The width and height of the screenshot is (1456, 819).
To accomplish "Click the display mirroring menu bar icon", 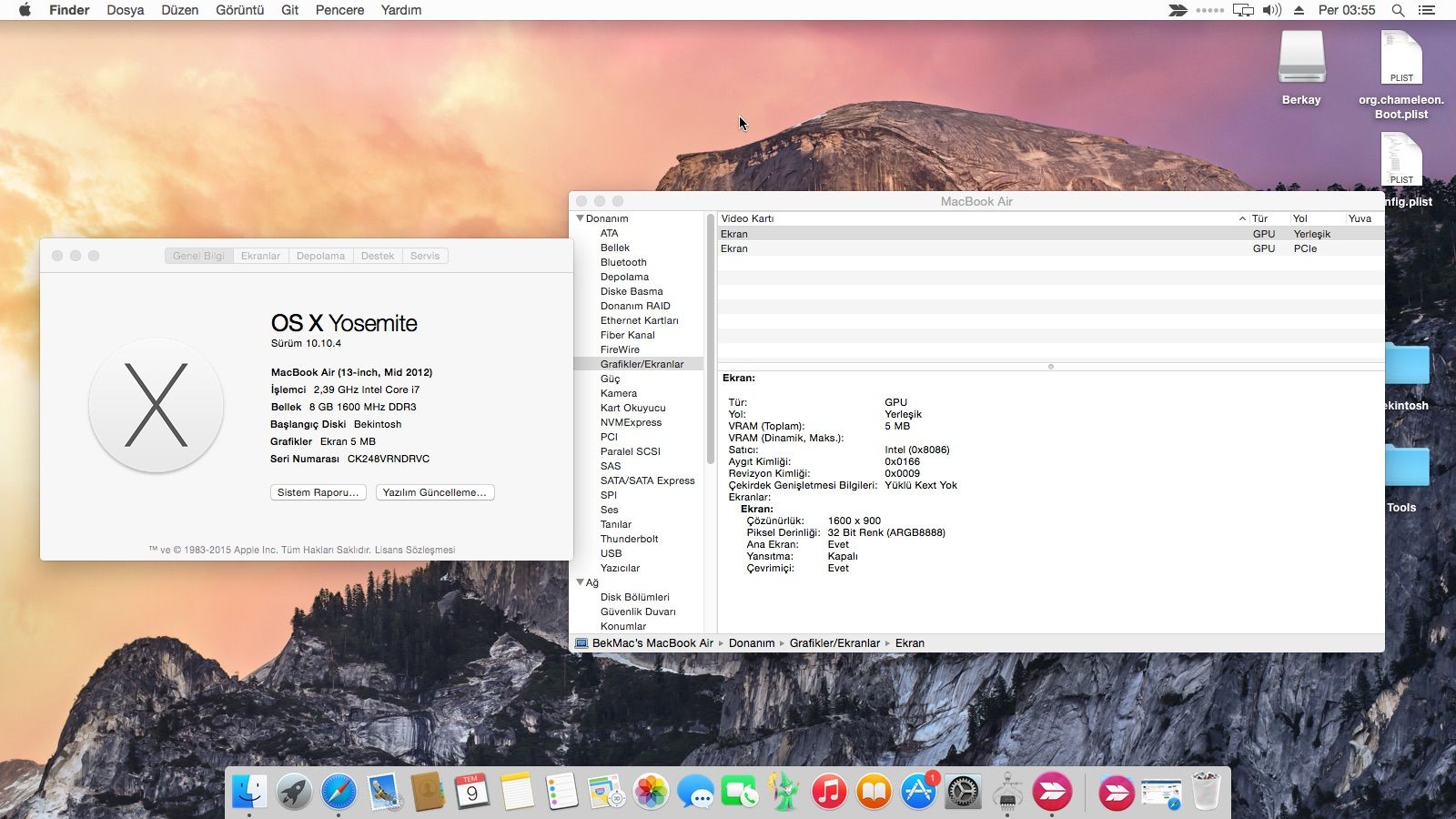I will [x=1243, y=10].
